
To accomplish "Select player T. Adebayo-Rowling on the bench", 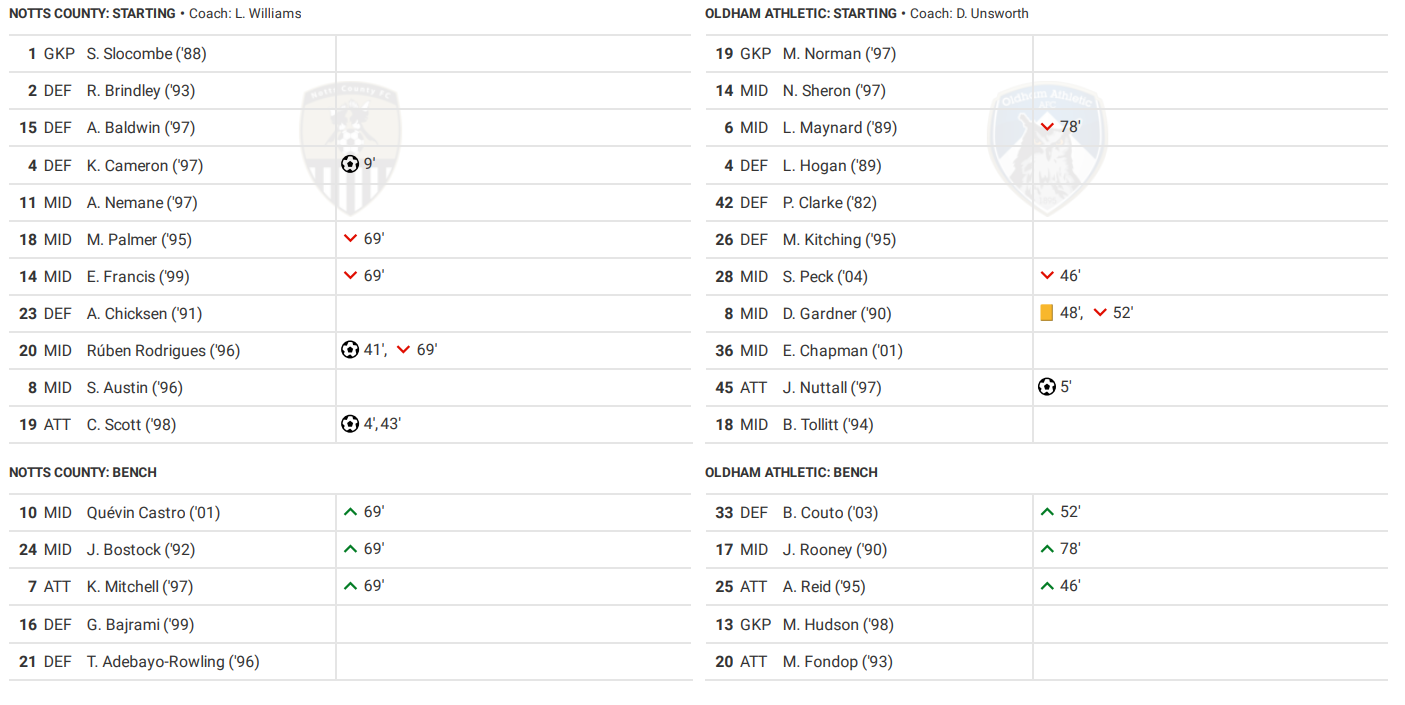I will 173,662.
